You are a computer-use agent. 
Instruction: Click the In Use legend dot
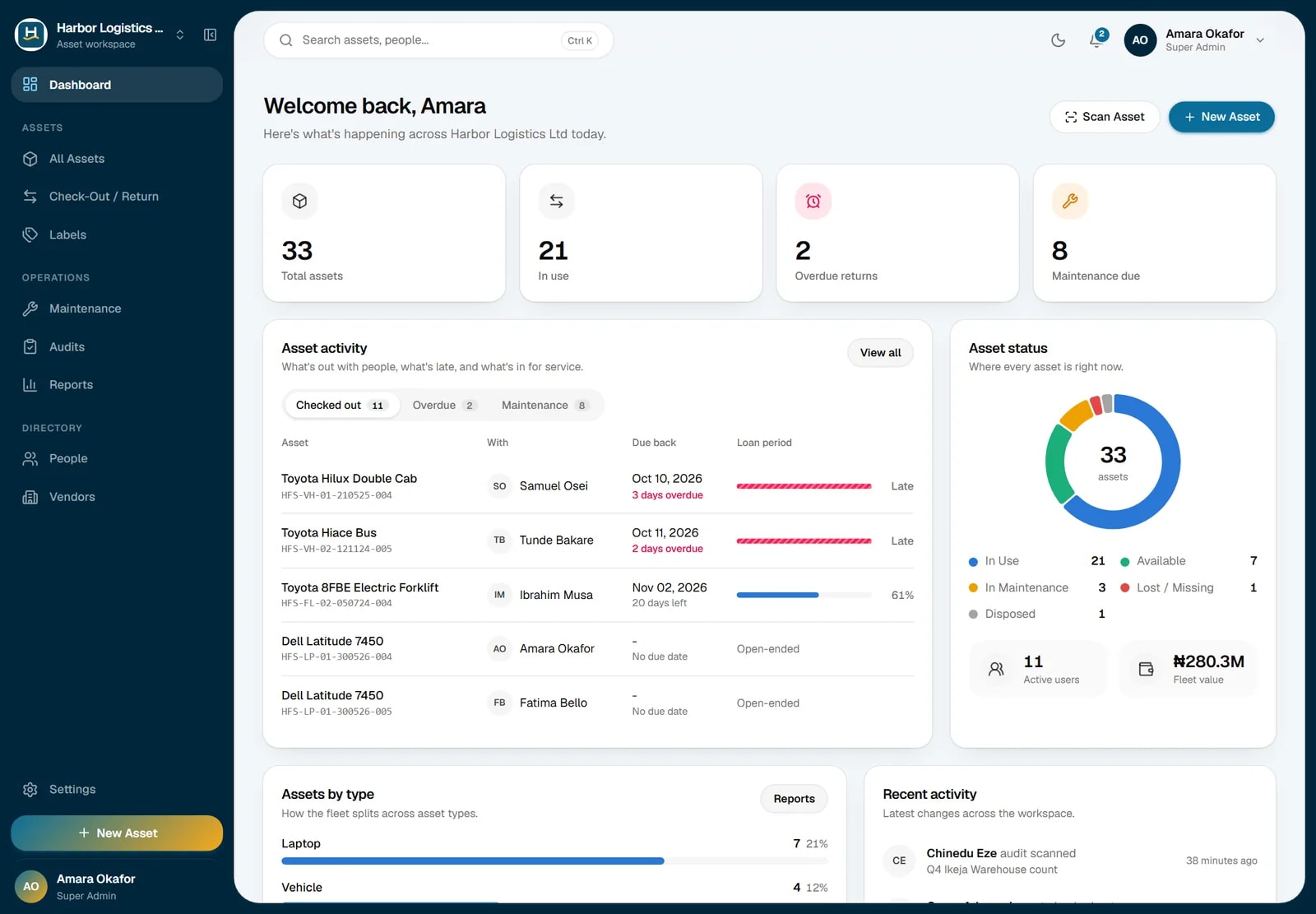973,561
